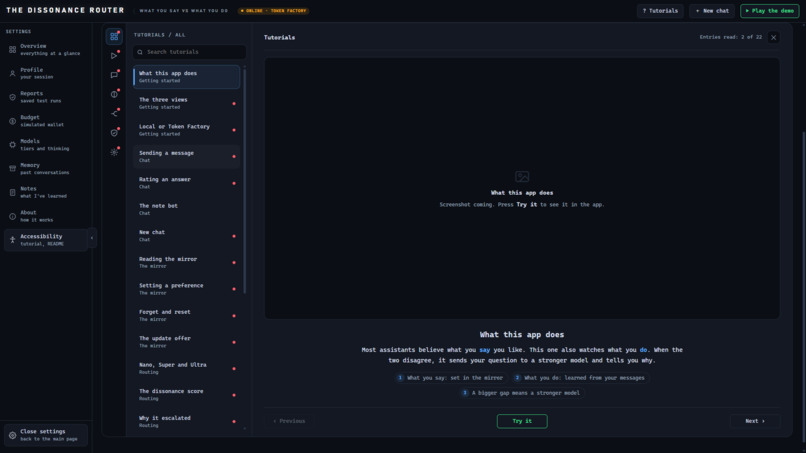Open the Overview settings page

pos(46,50)
